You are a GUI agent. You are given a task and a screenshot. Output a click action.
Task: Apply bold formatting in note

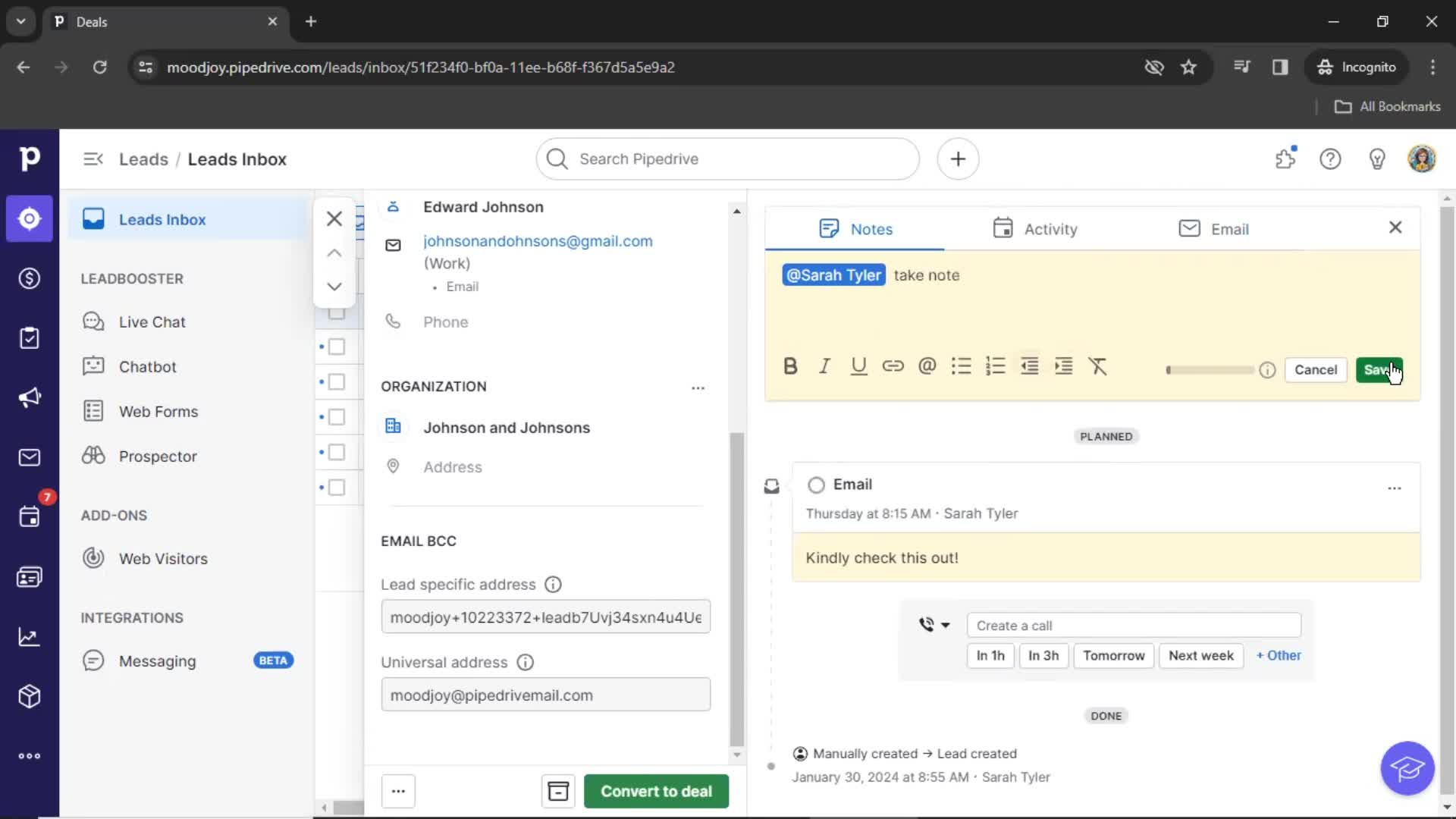(x=790, y=366)
